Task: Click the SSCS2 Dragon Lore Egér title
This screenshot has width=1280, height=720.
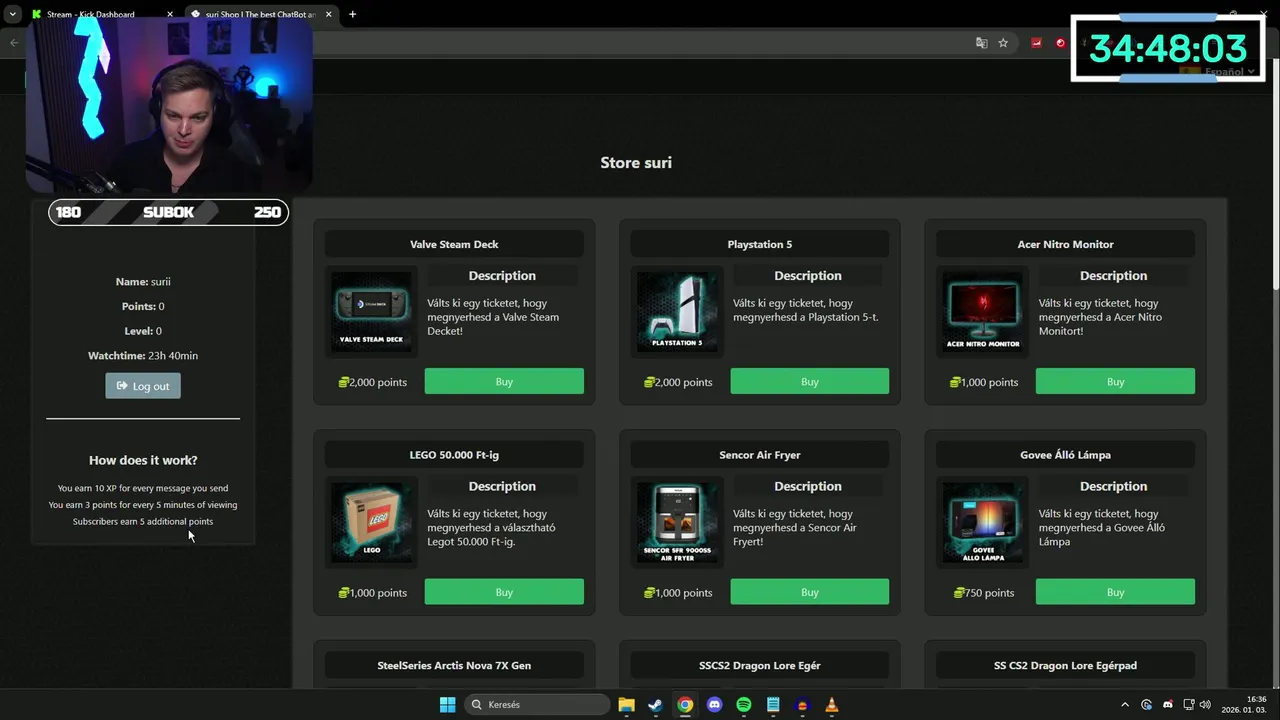Action: pos(760,665)
